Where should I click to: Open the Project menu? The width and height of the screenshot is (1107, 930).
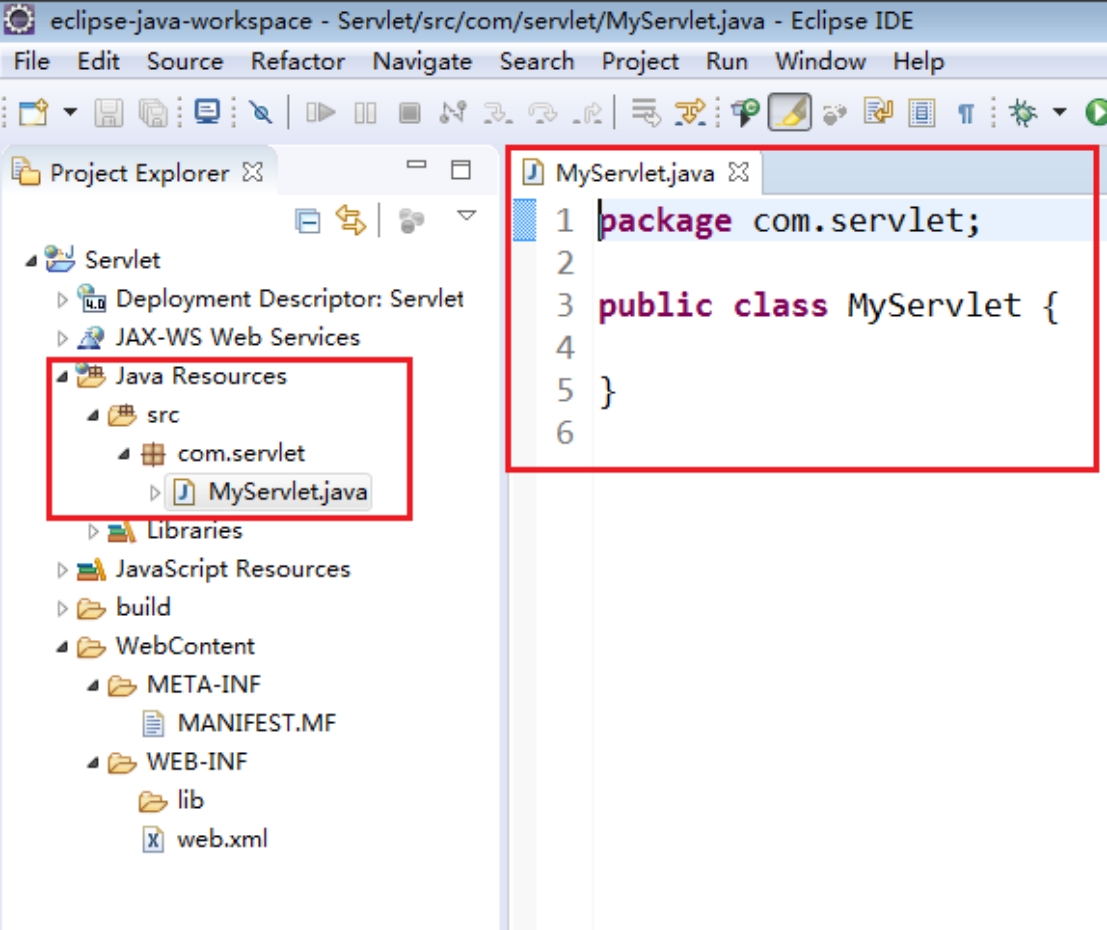click(640, 61)
